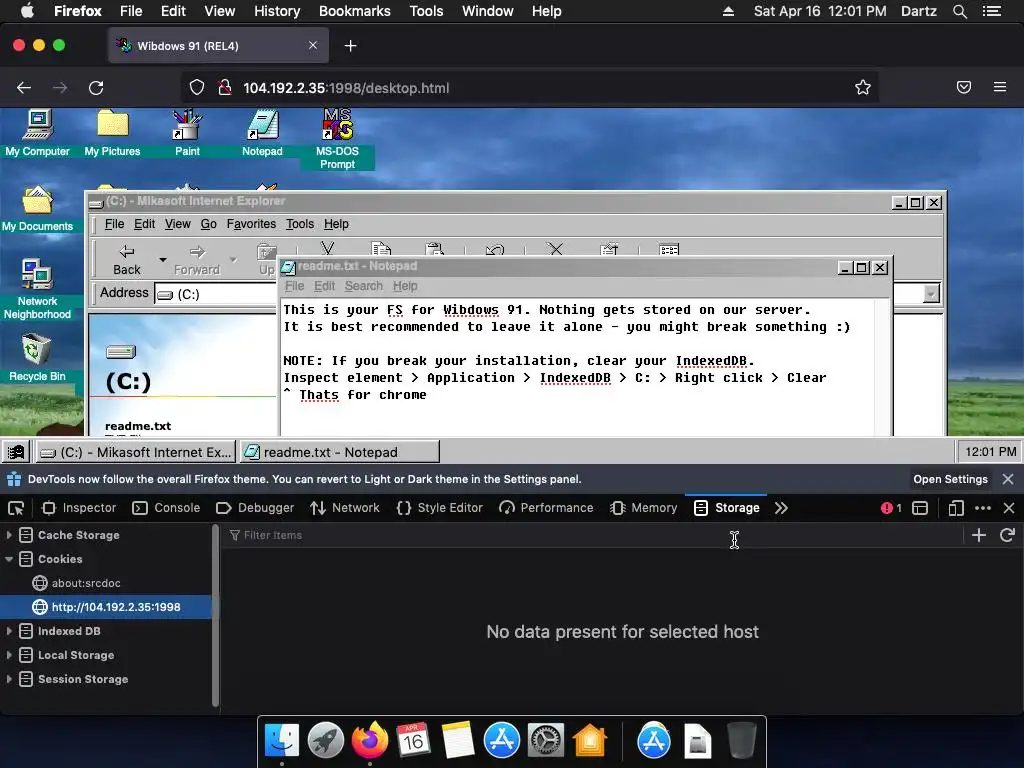
Task: Switch to Inspector tab
Action: [x=79, y=508]
